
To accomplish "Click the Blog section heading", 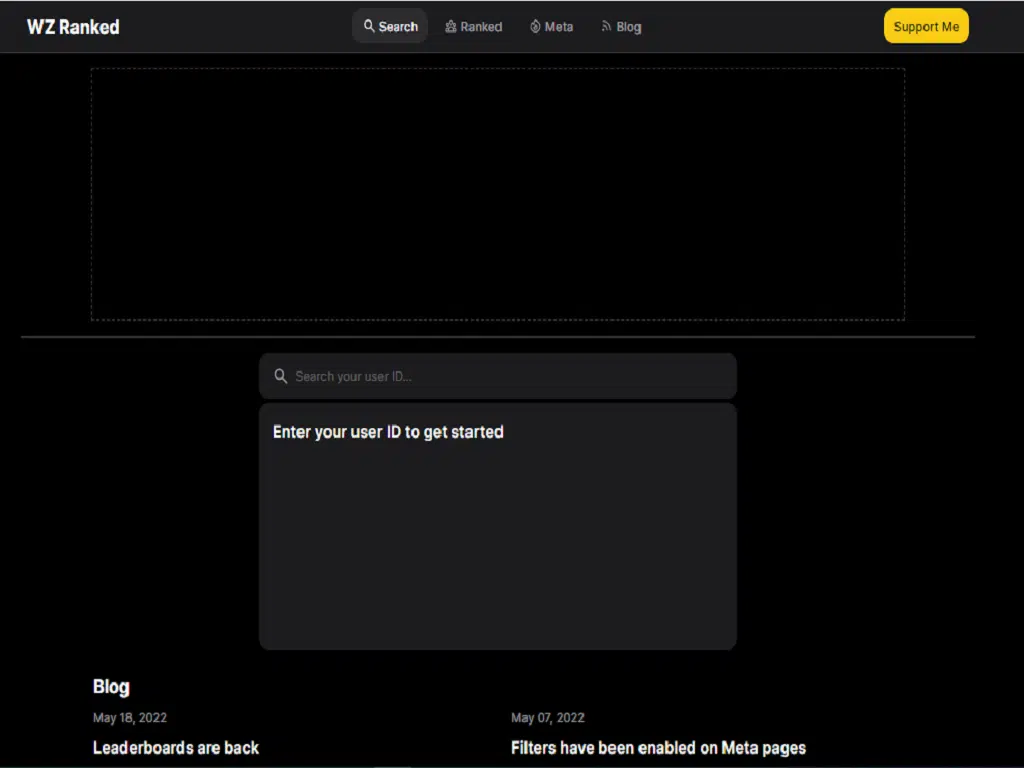I will (x=111, y=687).
